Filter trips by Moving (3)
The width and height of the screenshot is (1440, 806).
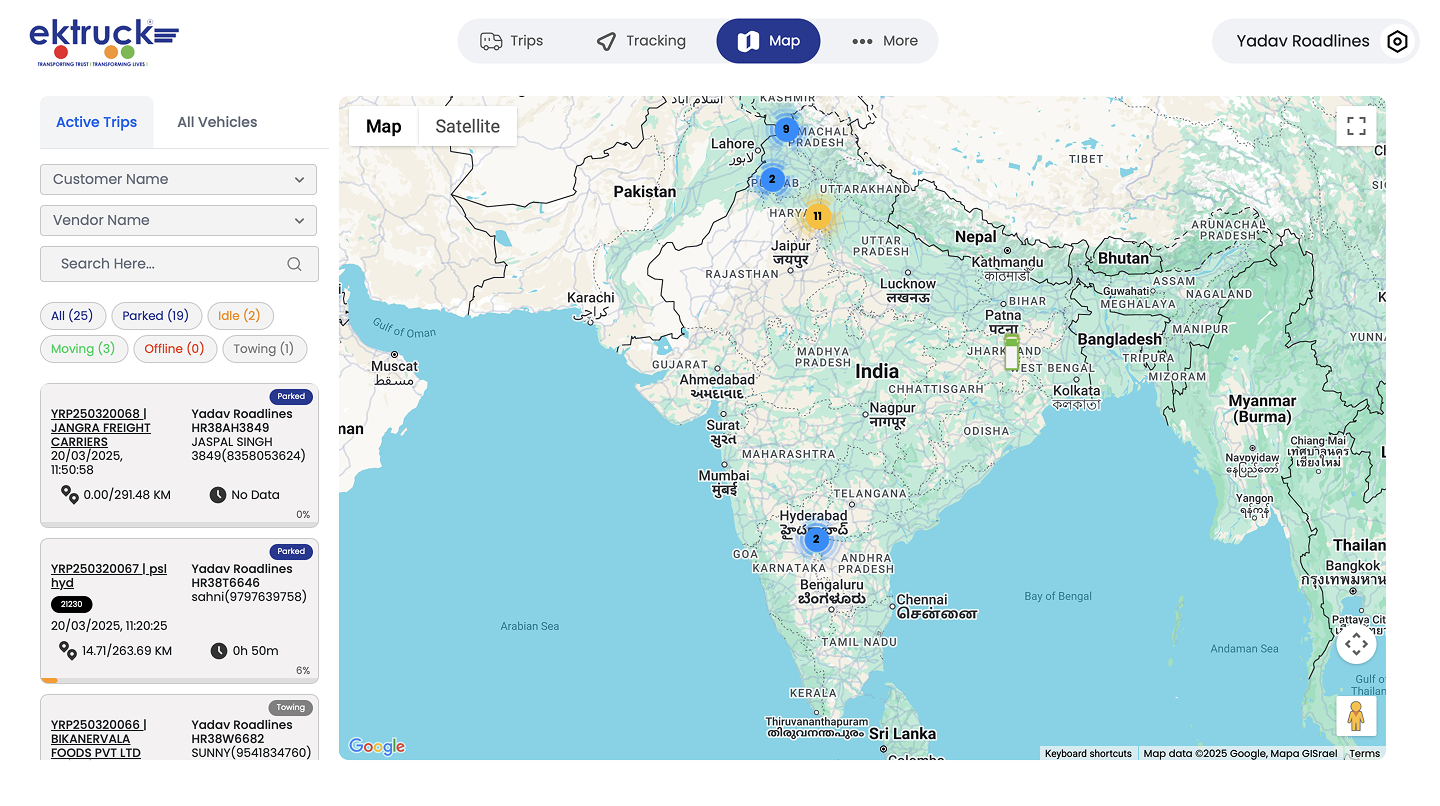83,349
